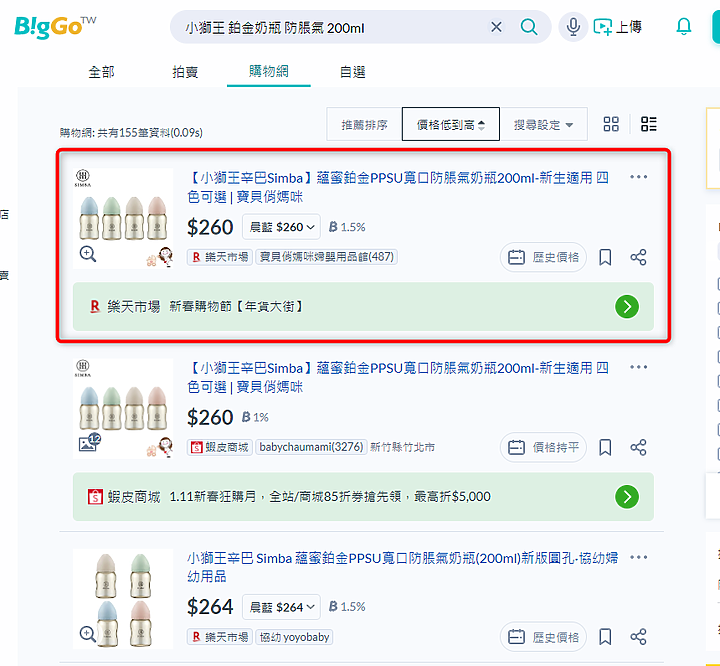
Task: Open more options for first 樂天市場 product
Action: pos(638,177)
